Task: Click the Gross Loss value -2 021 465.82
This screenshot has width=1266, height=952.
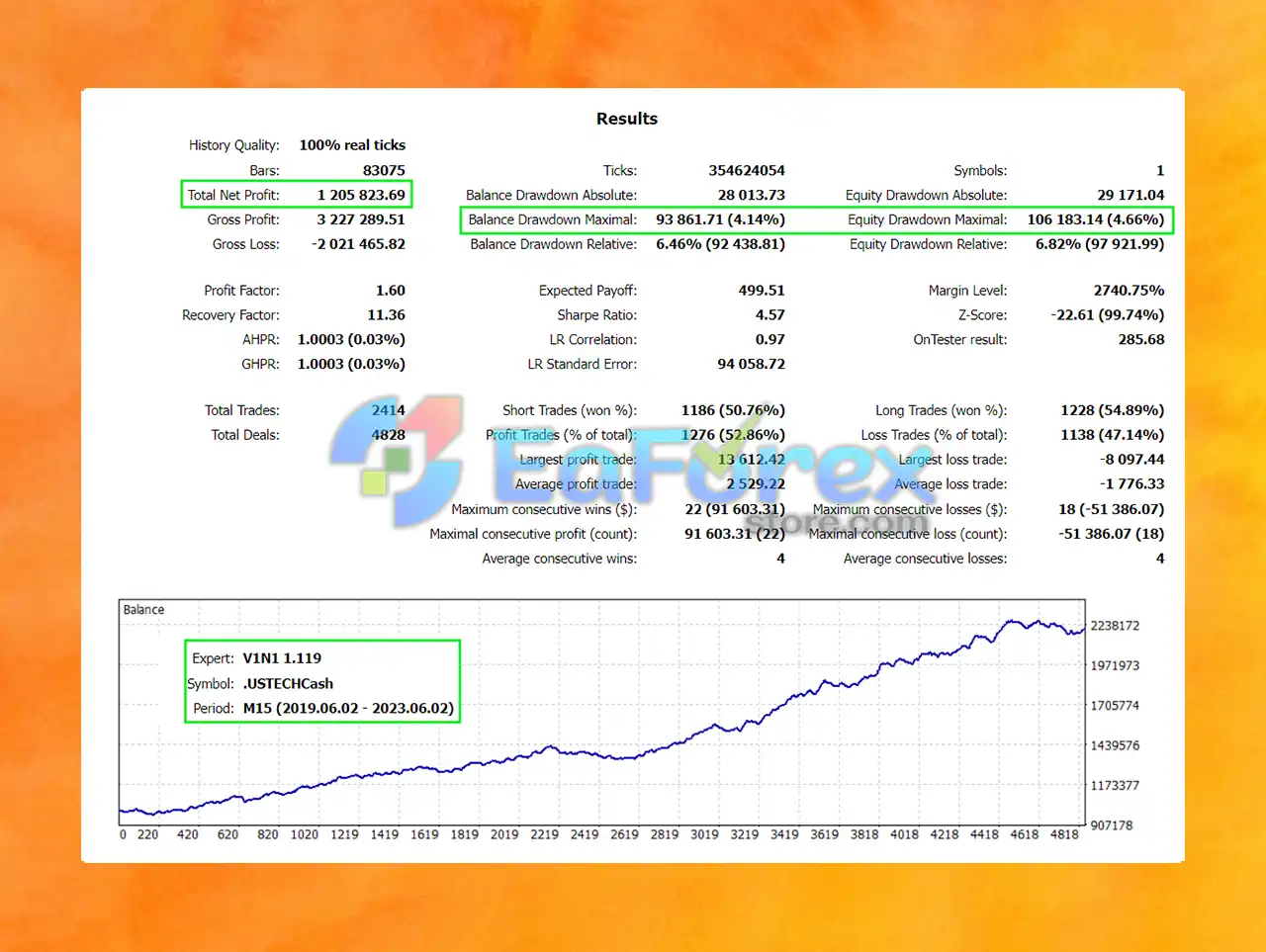Action: pos(358,244)
